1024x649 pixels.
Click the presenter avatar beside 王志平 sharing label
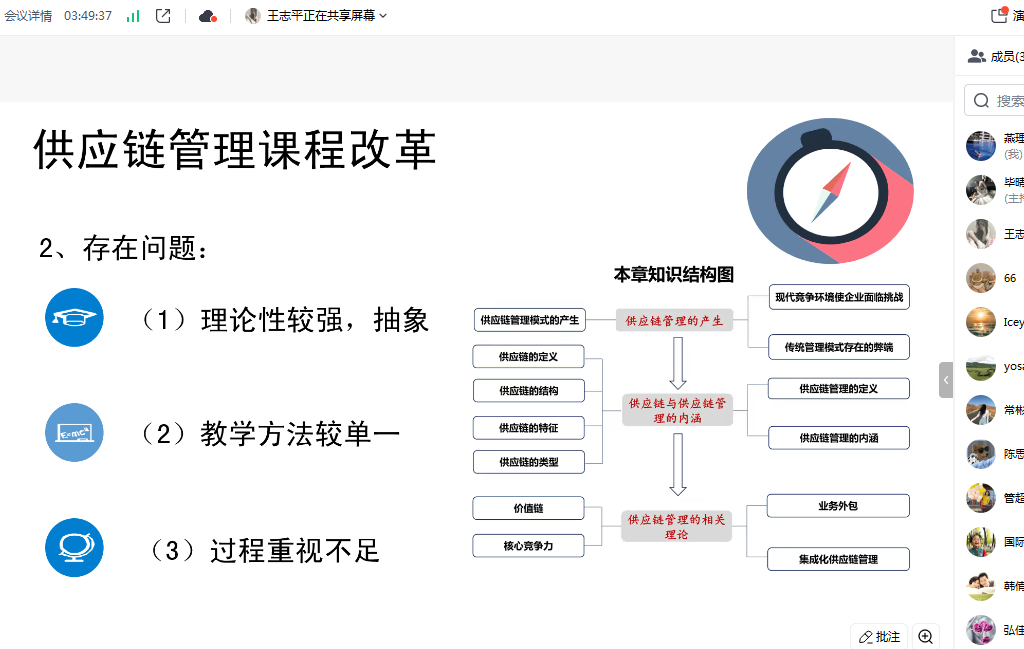pyautogui.click(x=253, y=16)
